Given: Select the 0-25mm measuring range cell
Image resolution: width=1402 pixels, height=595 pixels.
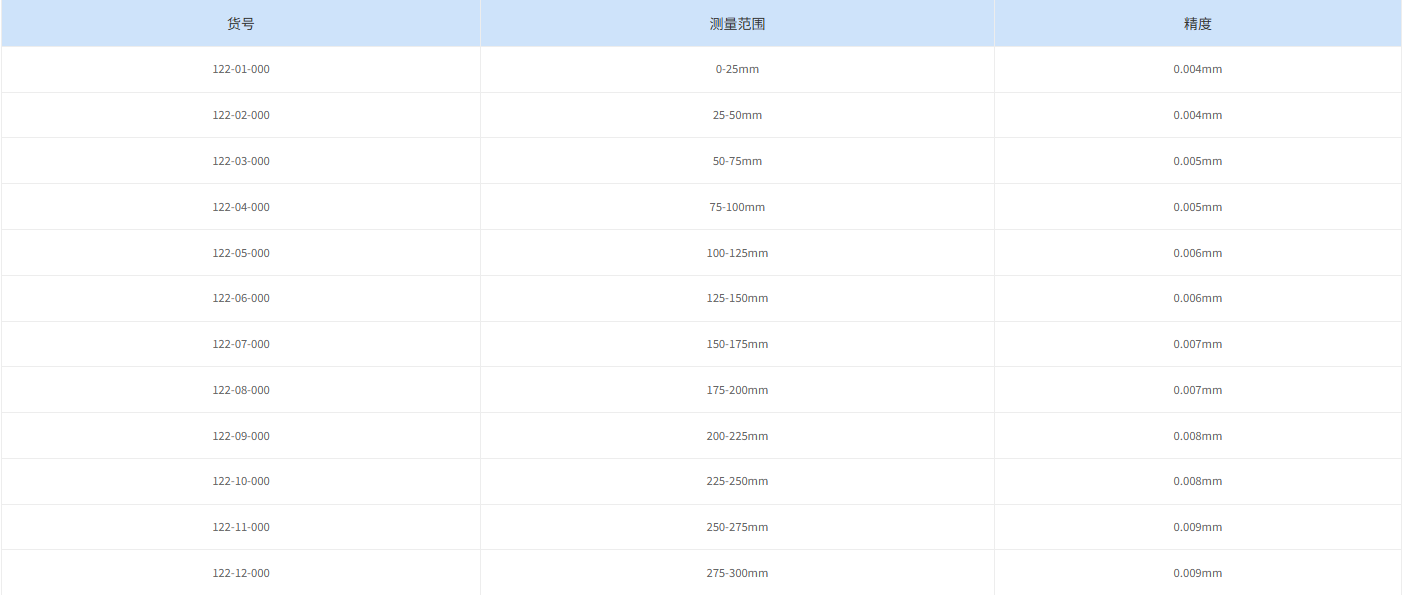Looking at the screenshot, I should [737, 69].
